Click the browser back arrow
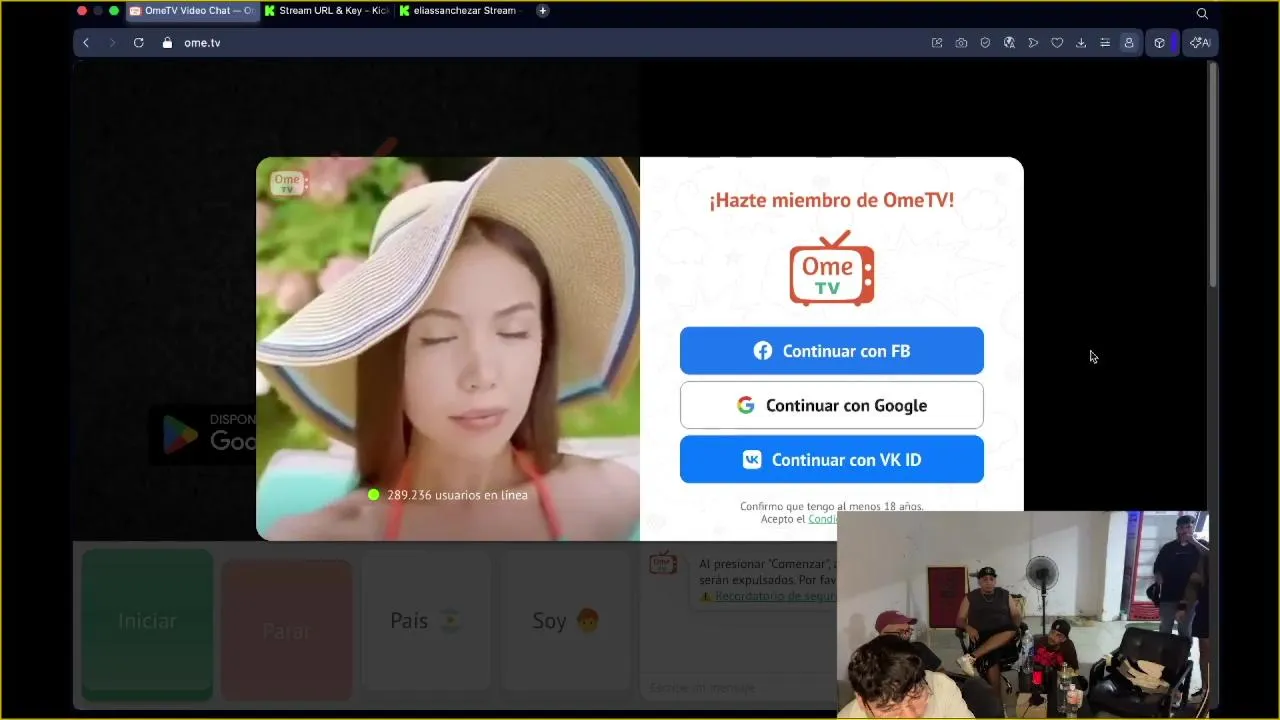Viewport: 1280px width, 720px height. click(x=86, y=43)
